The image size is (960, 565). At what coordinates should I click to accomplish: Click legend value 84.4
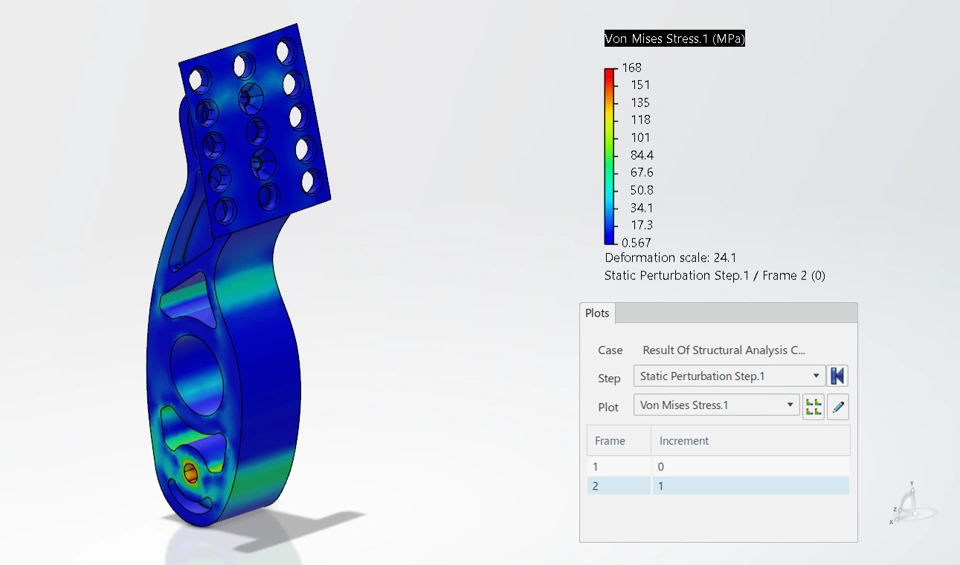click(642, 155)
